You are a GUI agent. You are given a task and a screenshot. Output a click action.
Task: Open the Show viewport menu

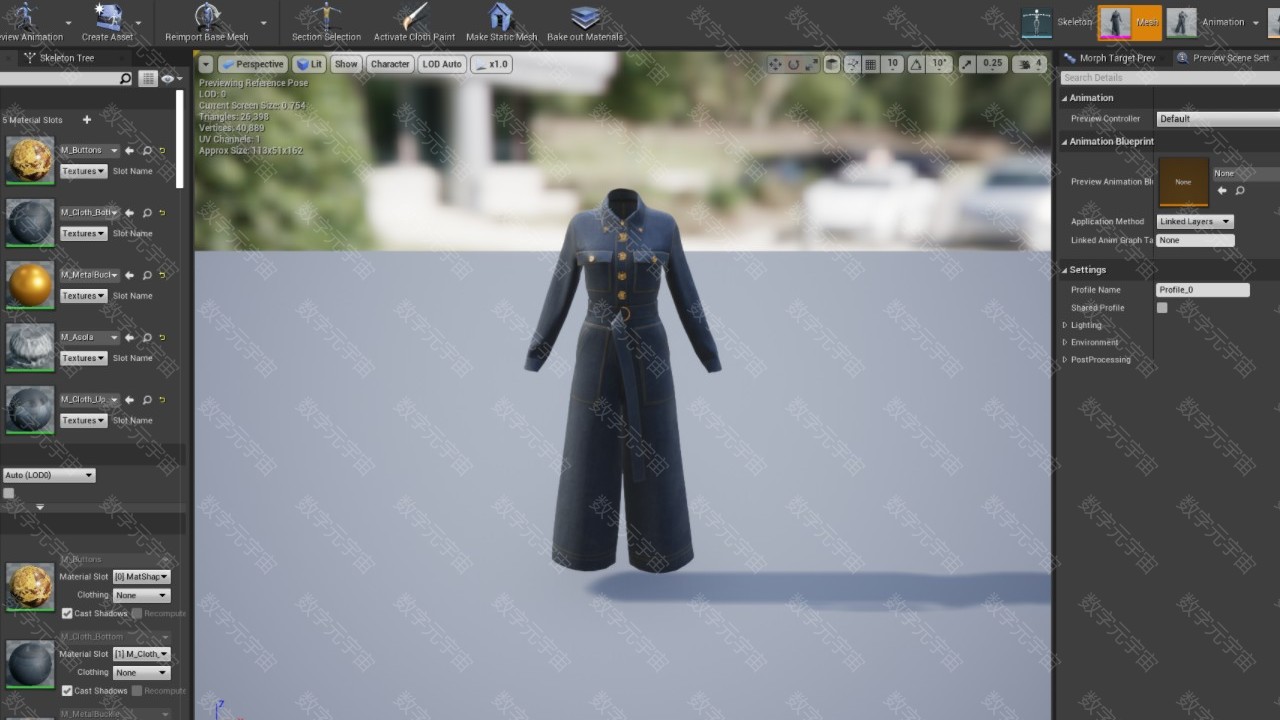click(346, 64)
